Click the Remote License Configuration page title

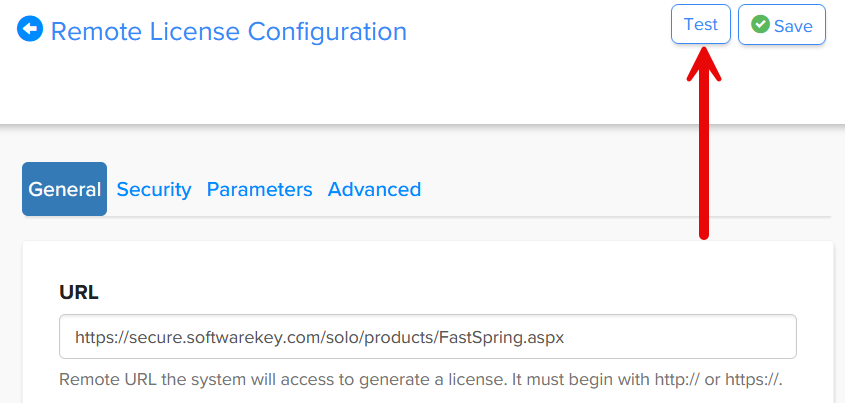click(x=229, y=31)
